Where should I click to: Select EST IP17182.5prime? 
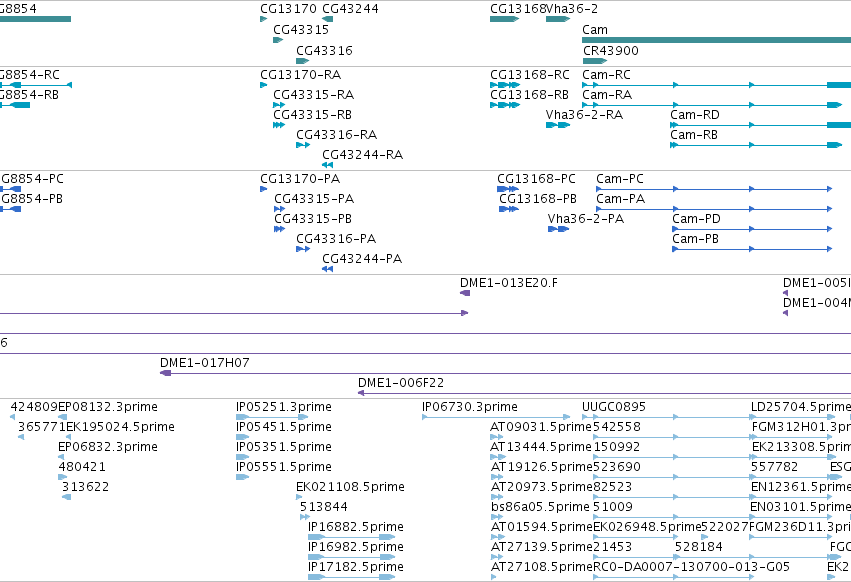(352, 577)
